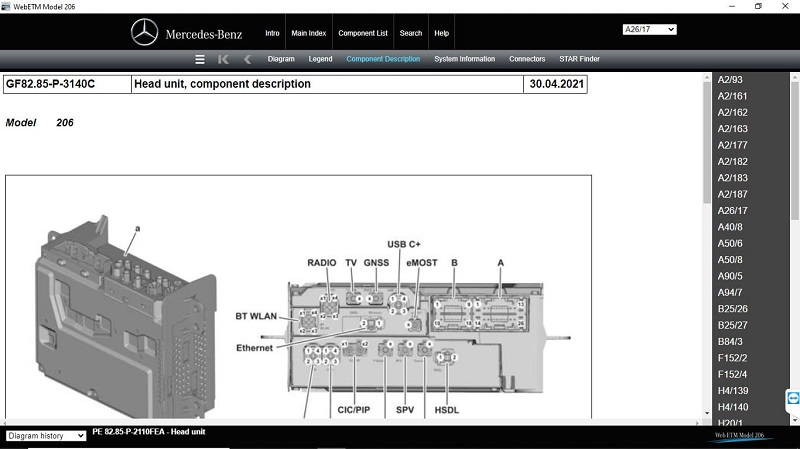Select component A2/93 in list
Screen dimensions: 800x449
(730, 80)
